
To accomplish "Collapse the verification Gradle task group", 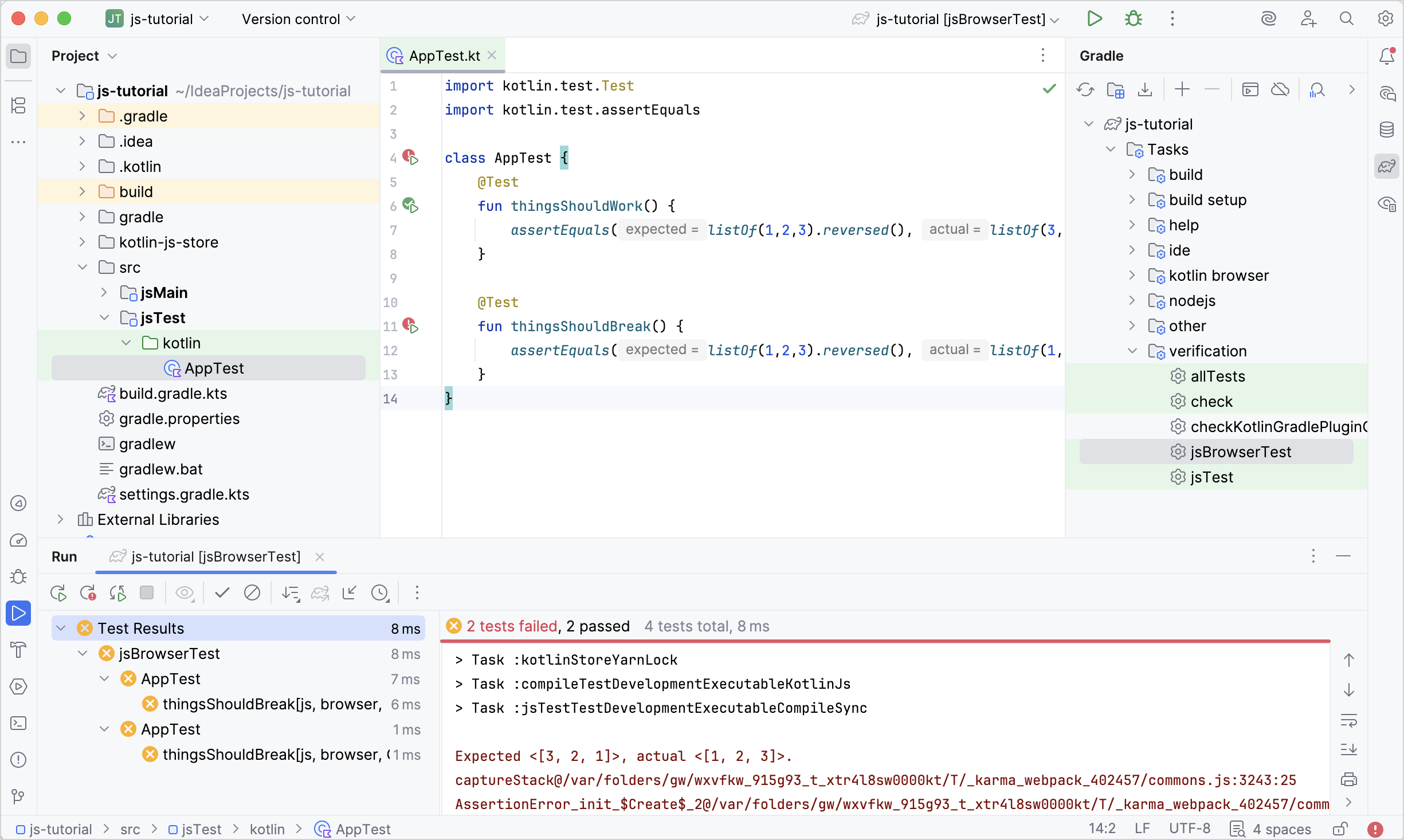I will 1132,351.
